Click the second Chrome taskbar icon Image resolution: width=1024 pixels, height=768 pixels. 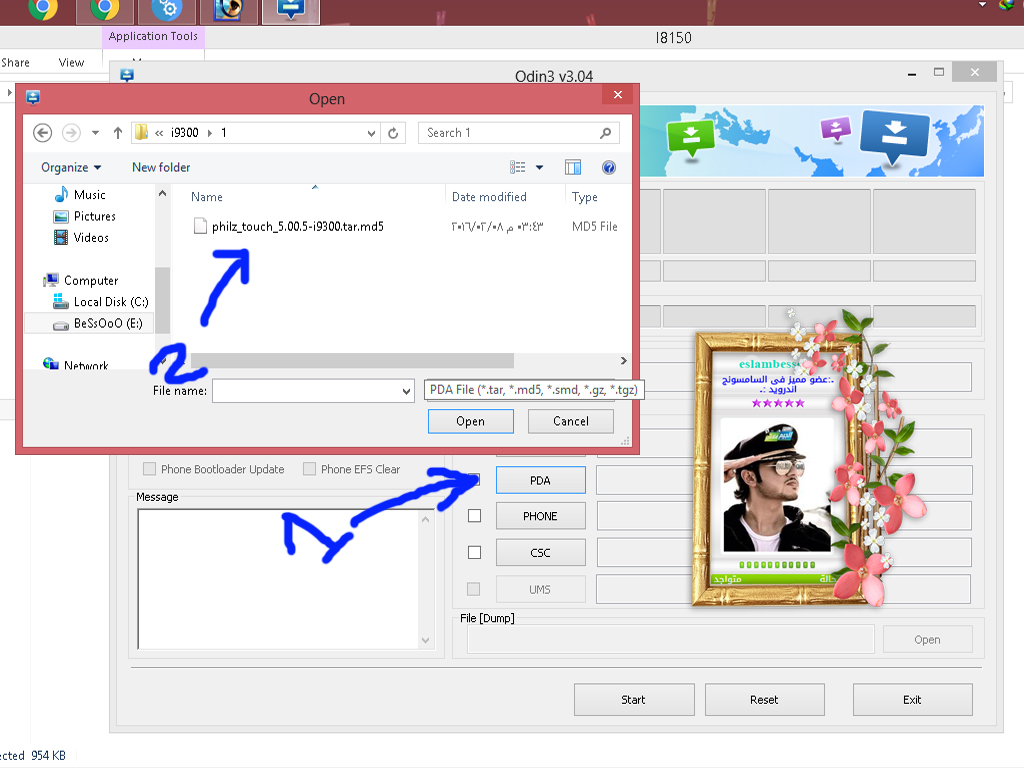click(x=104, y=8)
